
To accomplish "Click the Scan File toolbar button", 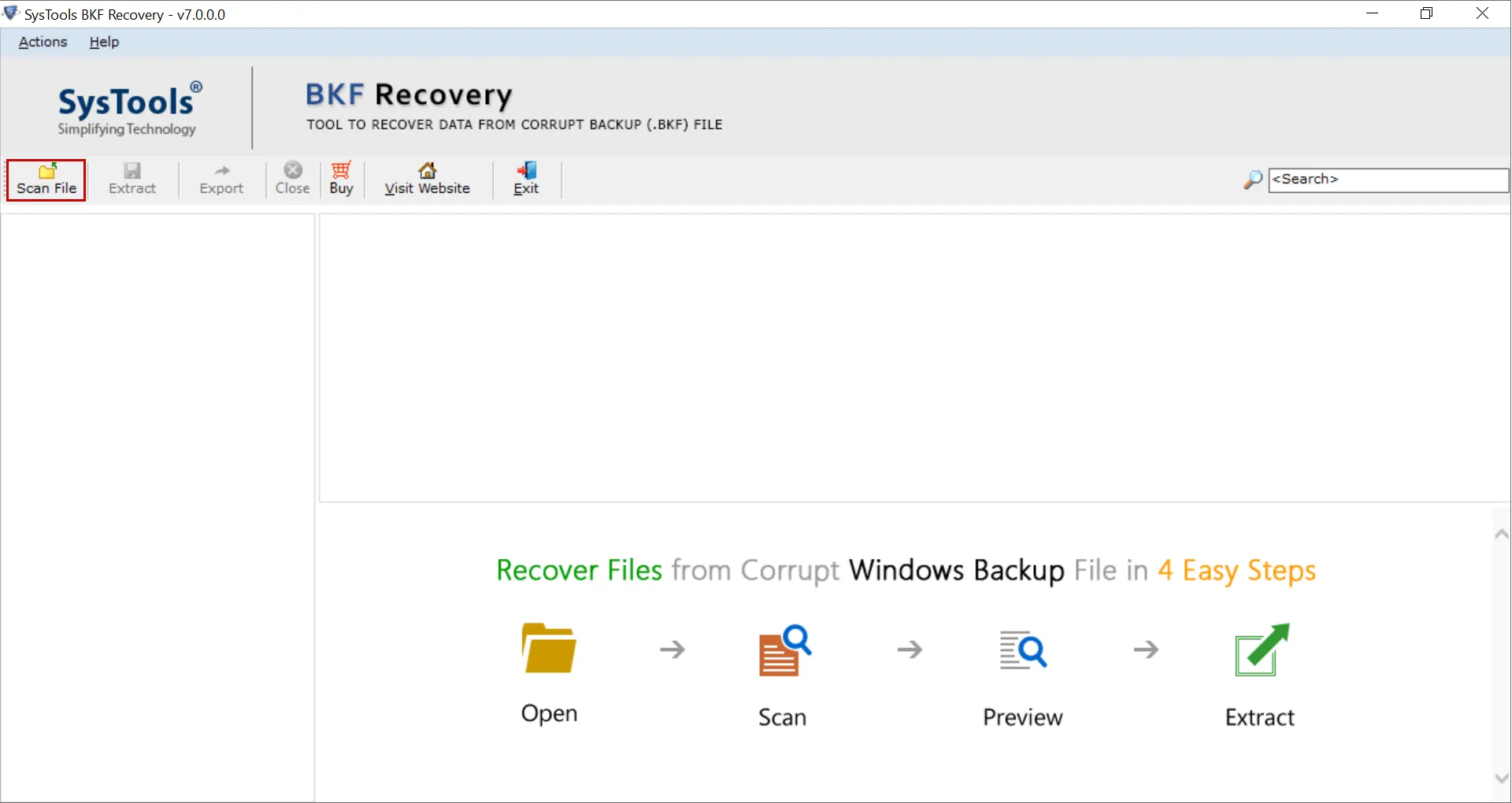I will pyautogui.click(x=46, y=179).
